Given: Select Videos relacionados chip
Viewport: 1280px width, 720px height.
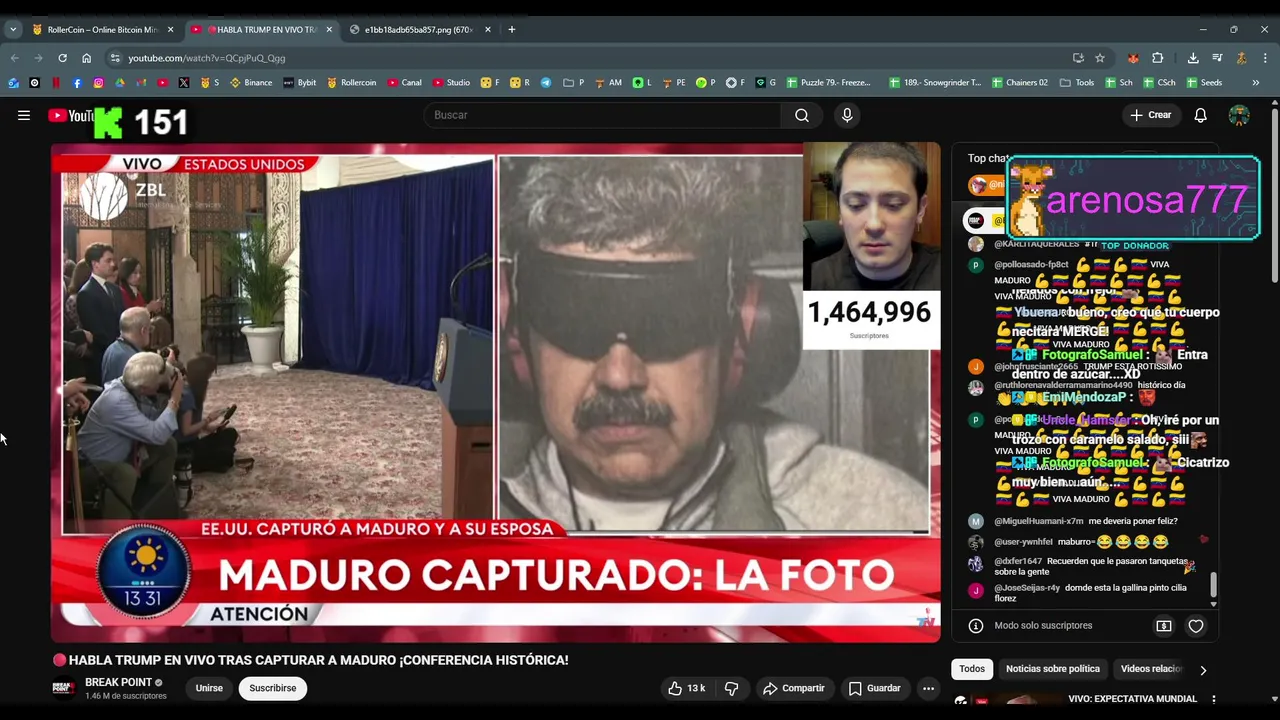Looking at the screenshot, I should 1151,669.
